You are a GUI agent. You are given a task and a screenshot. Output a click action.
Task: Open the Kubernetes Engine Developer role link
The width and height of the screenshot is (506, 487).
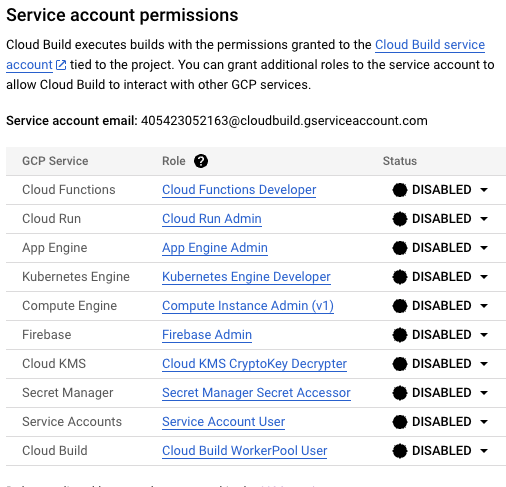pos(246,277)
